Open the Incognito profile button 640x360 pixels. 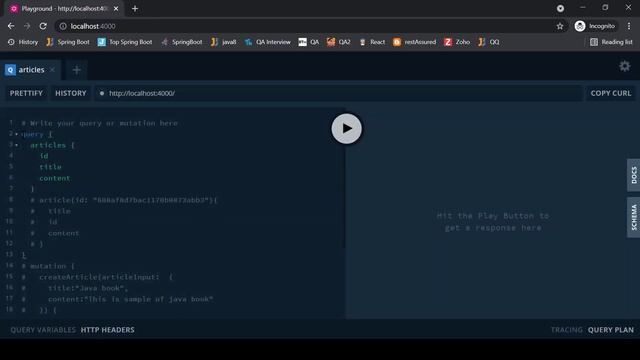pyautogui.click(x=595, y=26)
